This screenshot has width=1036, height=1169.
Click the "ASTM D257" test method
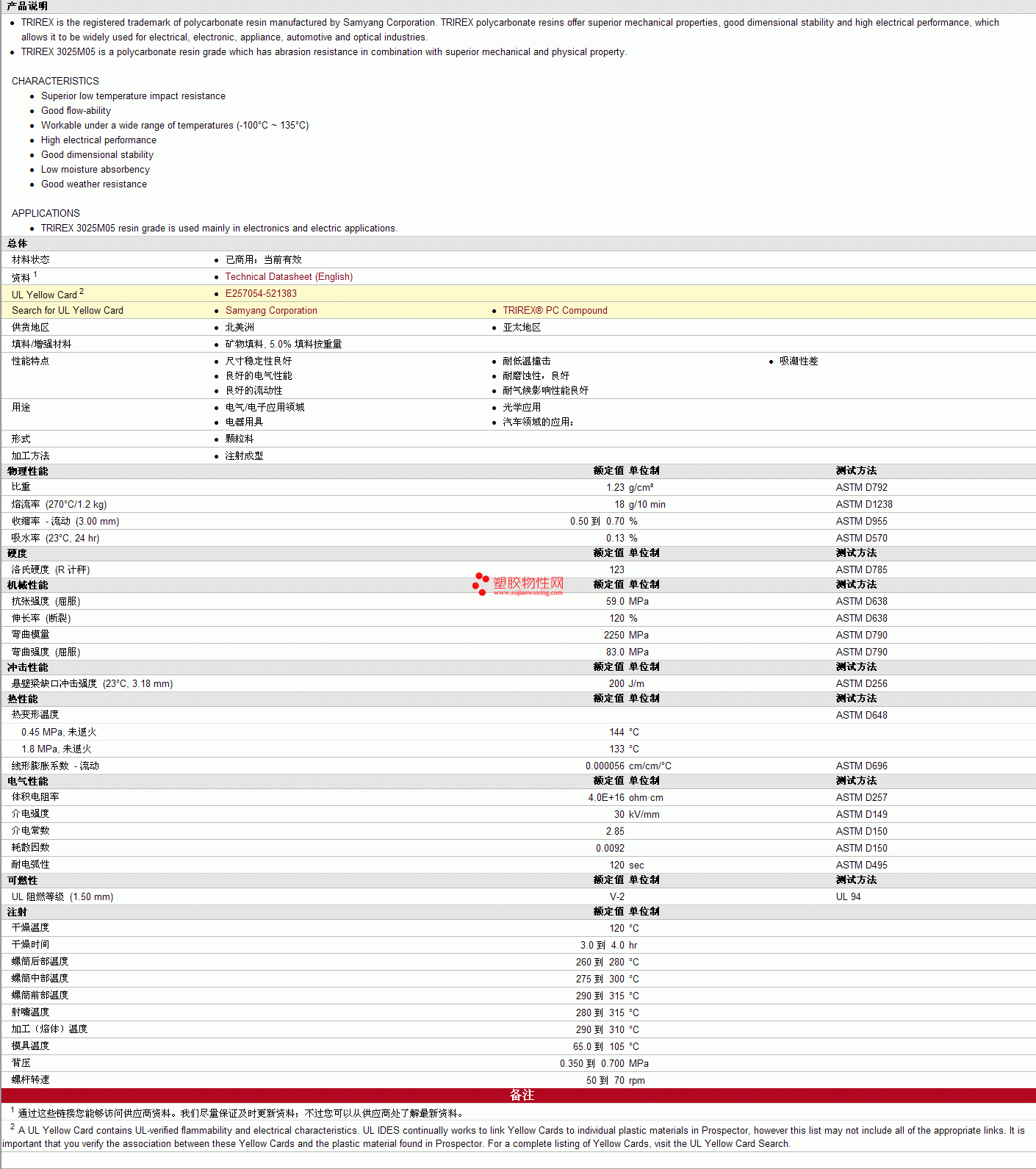(862, 798)
